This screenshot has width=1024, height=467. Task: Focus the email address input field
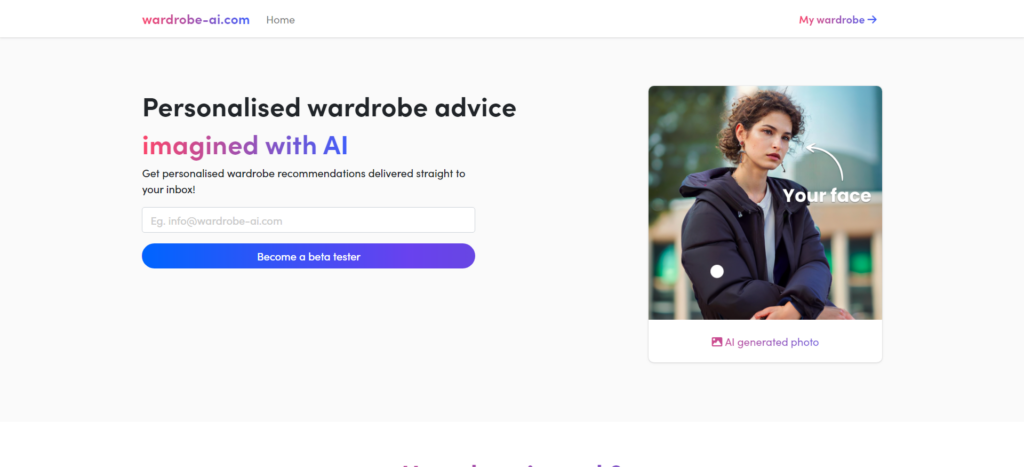[308, 220]
